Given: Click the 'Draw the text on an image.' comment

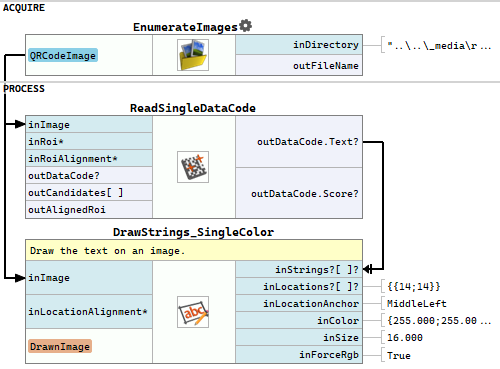Looking at the screenshot, I should [194, 250].
